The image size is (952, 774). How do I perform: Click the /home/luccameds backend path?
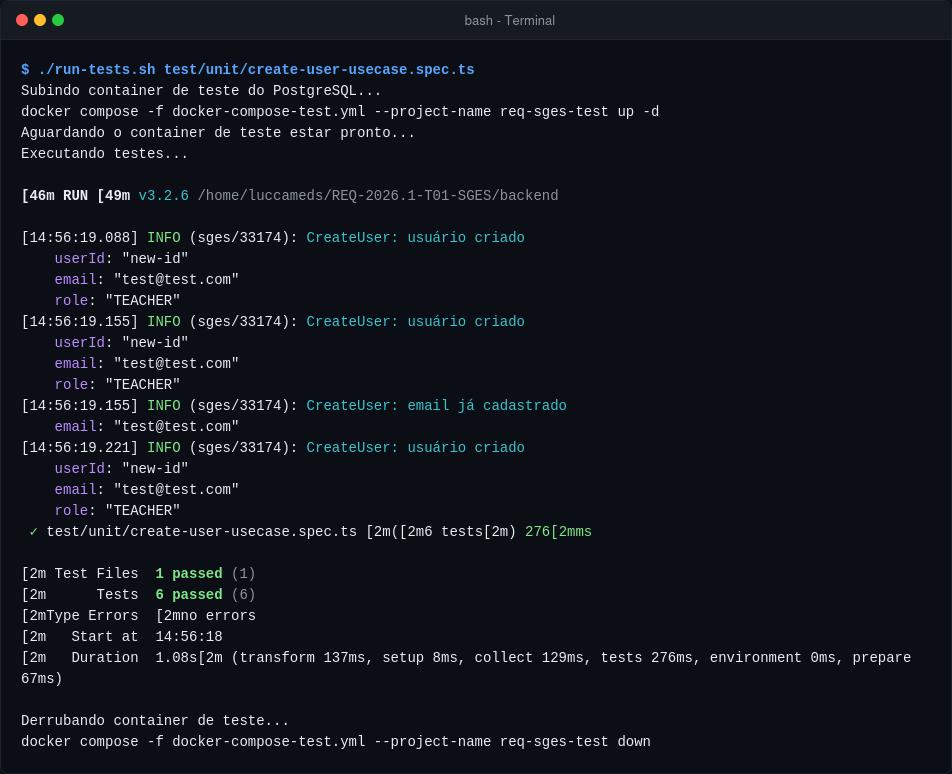378,195
